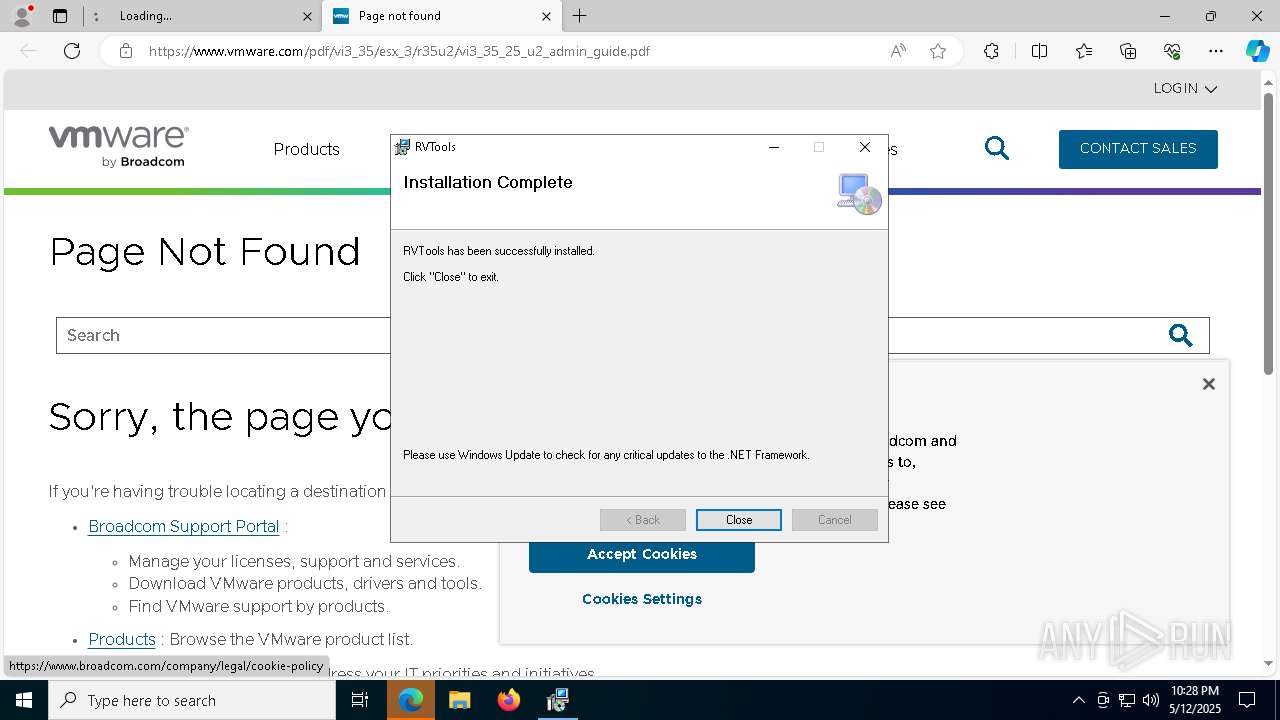Open network status tray icon
Image resolution: width=1280 pixels, height=720 pixels.
[1127, 700]
